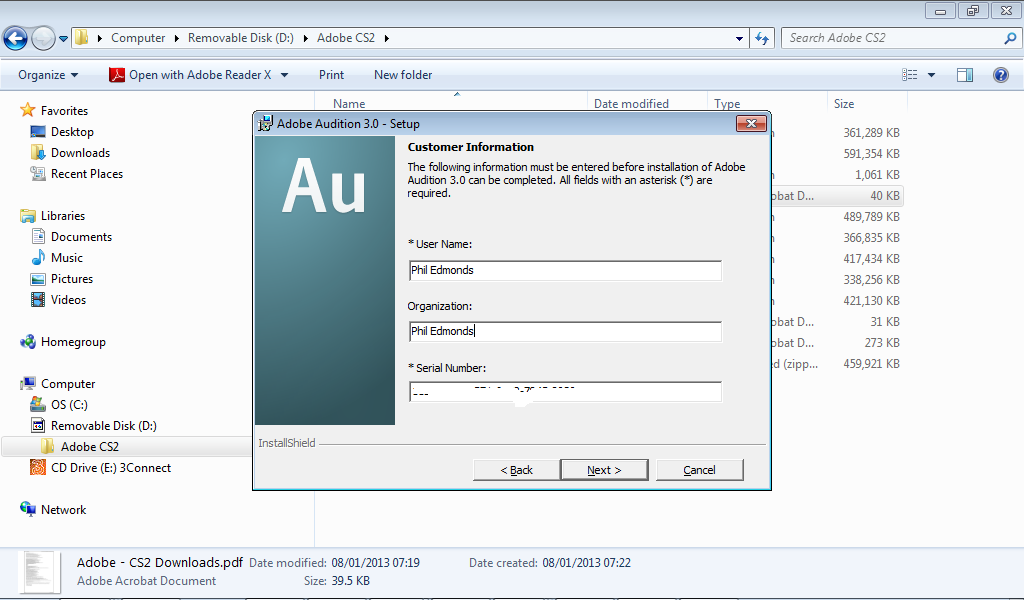Screen dimensions: 1024x600
Task: Click the PDF thumbnail in details pane
Action: (x=39, y=572)
